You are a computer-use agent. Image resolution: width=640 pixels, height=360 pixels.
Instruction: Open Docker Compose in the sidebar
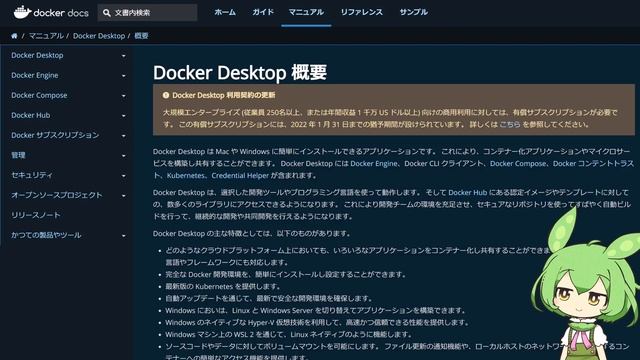point(39,95)
